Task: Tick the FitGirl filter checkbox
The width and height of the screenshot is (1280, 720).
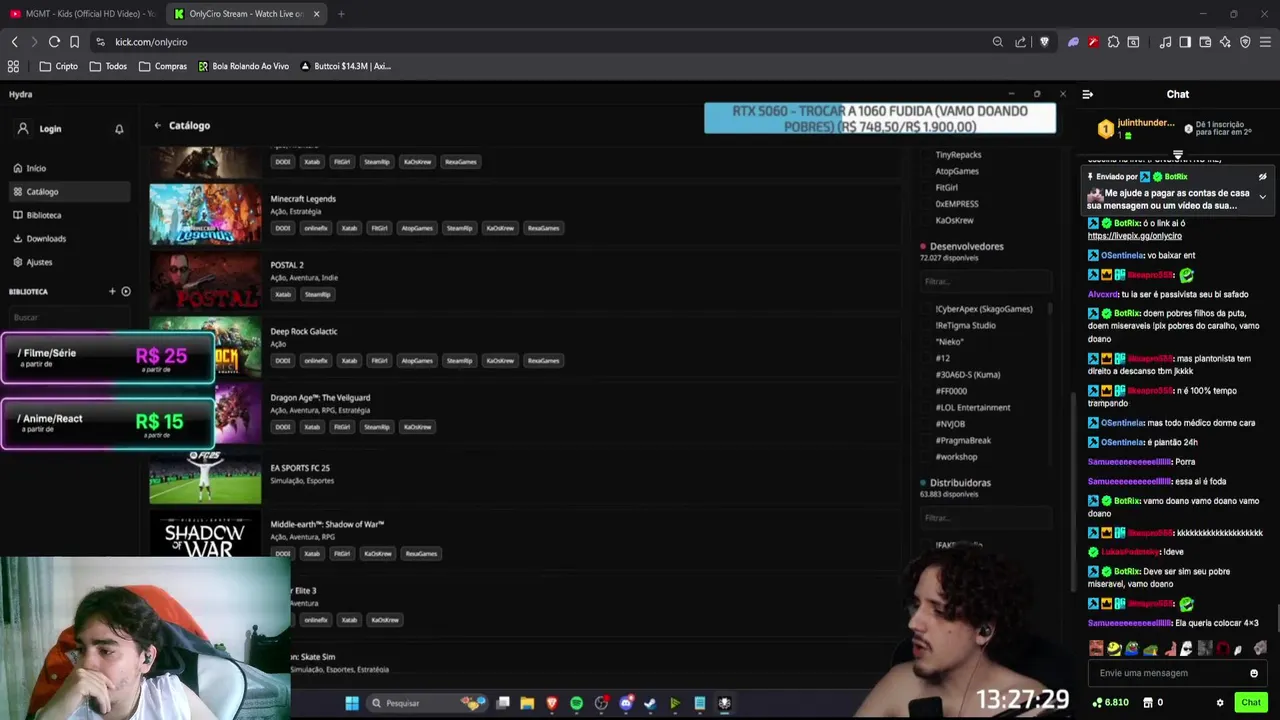Action: click(926, 187)
